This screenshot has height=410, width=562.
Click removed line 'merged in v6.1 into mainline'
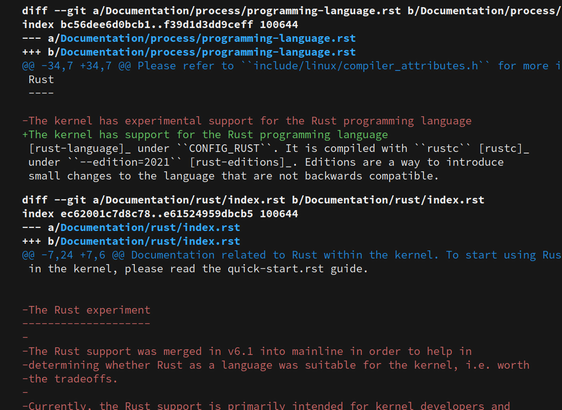(247, 352)
